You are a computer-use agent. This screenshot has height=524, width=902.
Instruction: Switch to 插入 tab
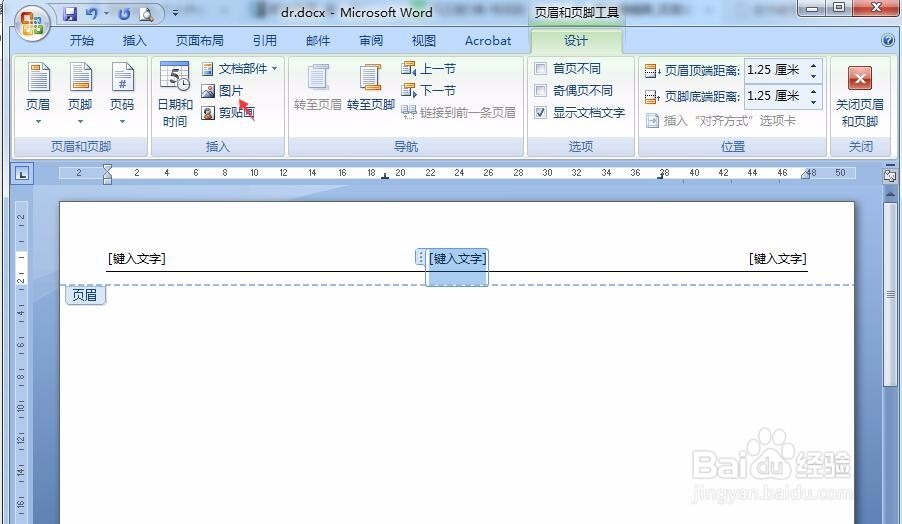point(135,40)
